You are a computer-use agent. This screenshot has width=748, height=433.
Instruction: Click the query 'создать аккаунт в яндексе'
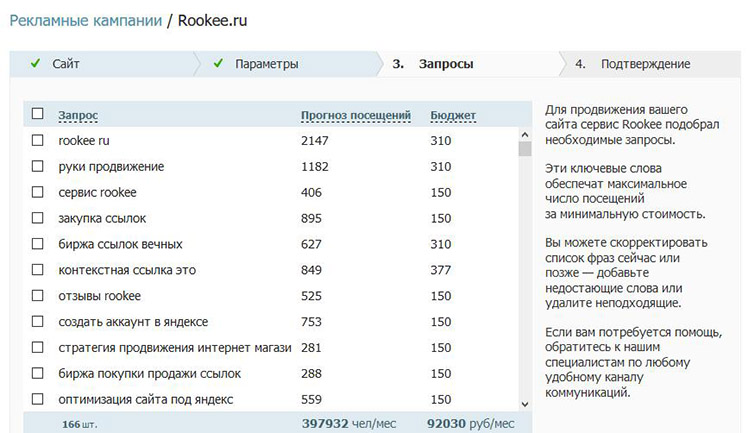133,322
